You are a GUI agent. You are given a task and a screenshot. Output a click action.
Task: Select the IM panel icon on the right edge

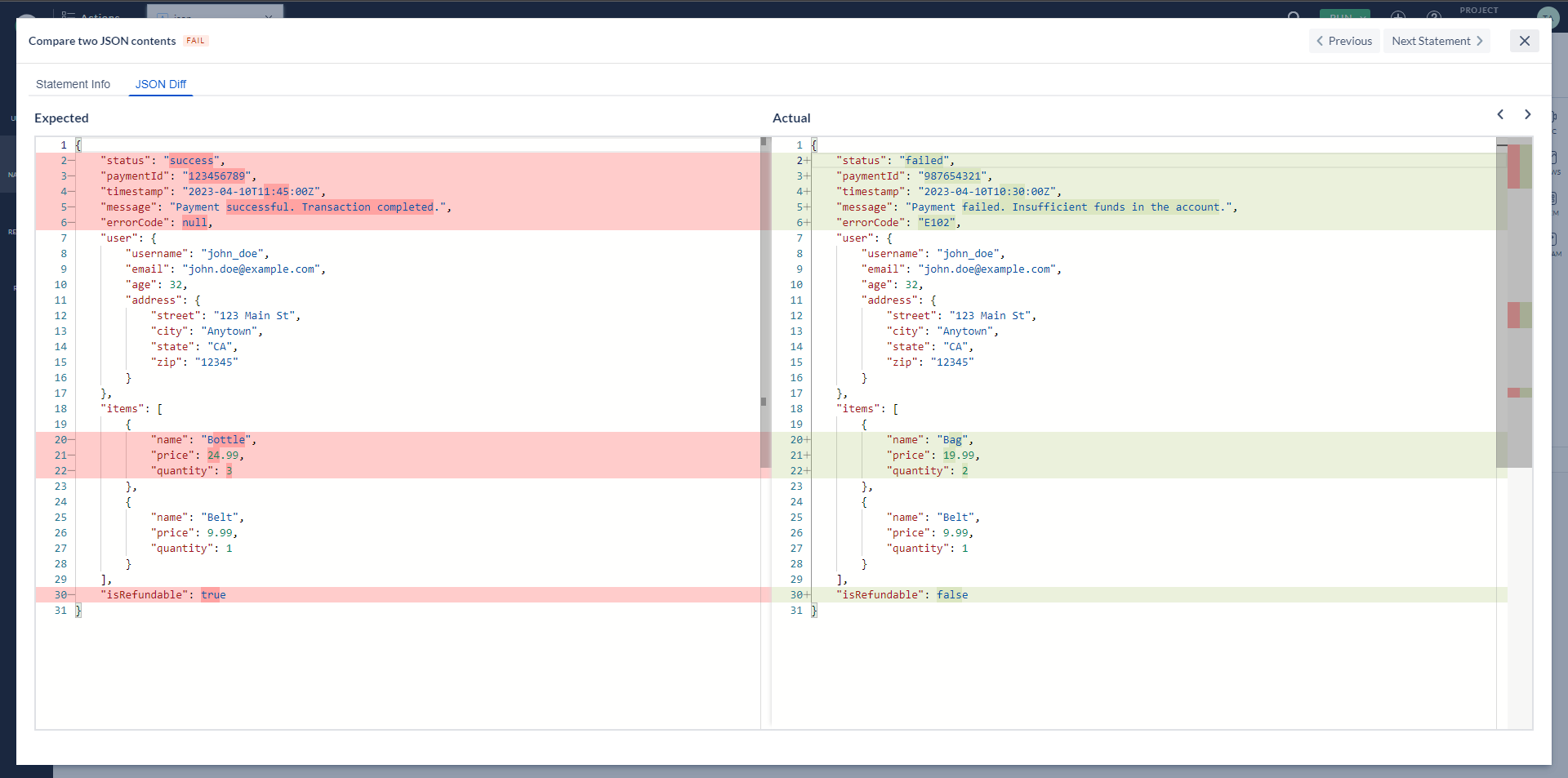[x=1557, y=197]
